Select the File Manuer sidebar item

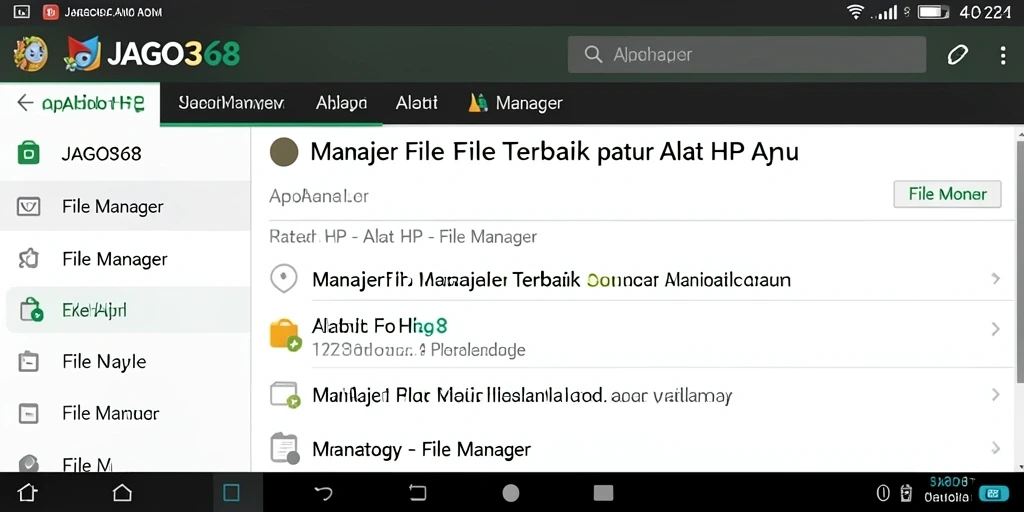point(125,413)
